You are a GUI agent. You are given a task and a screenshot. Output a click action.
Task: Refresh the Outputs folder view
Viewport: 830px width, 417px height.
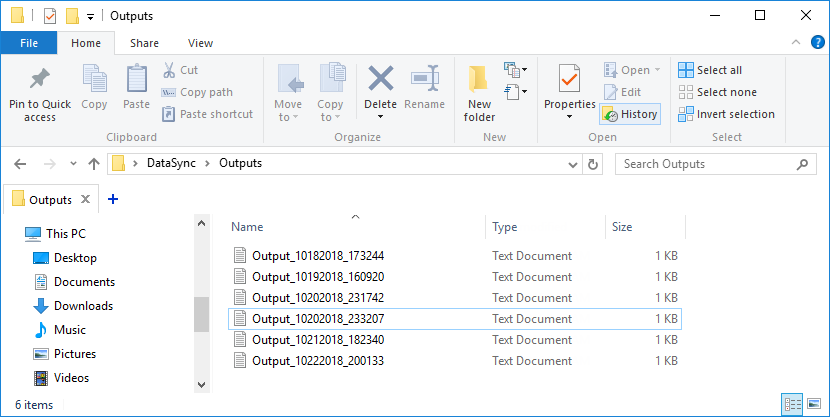coord(594,164)
